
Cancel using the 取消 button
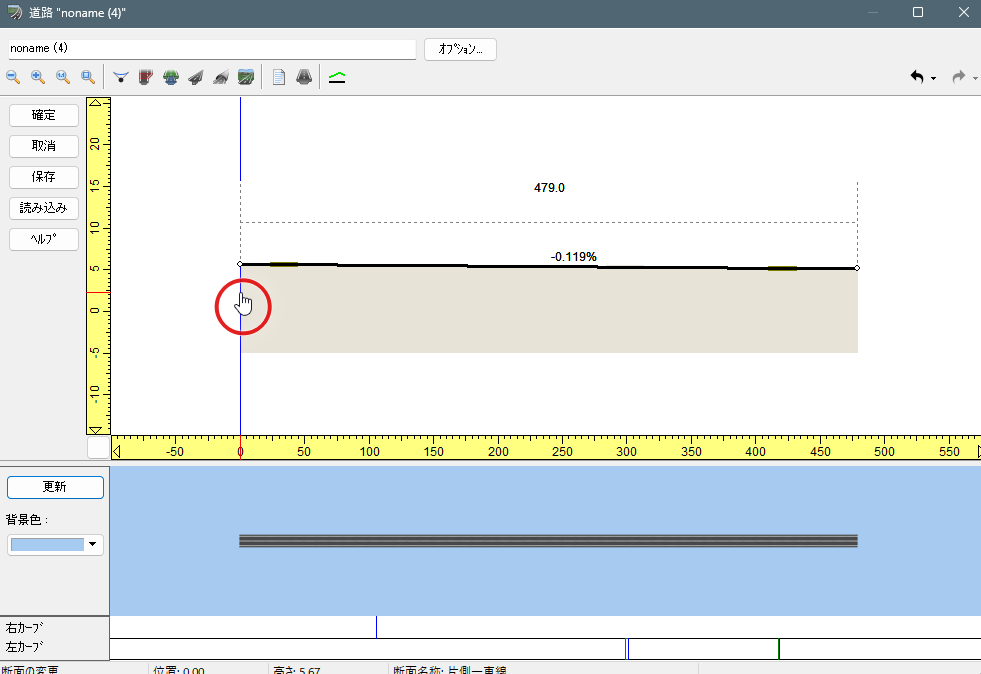click(x=44, y=146)
